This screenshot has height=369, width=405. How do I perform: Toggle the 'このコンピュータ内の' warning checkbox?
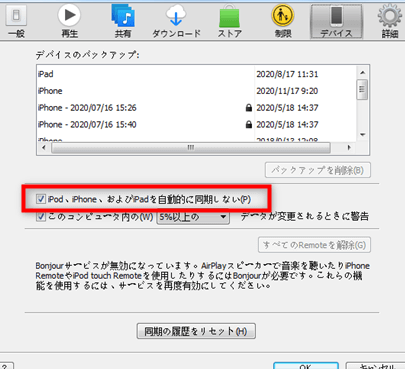[41, 217]
